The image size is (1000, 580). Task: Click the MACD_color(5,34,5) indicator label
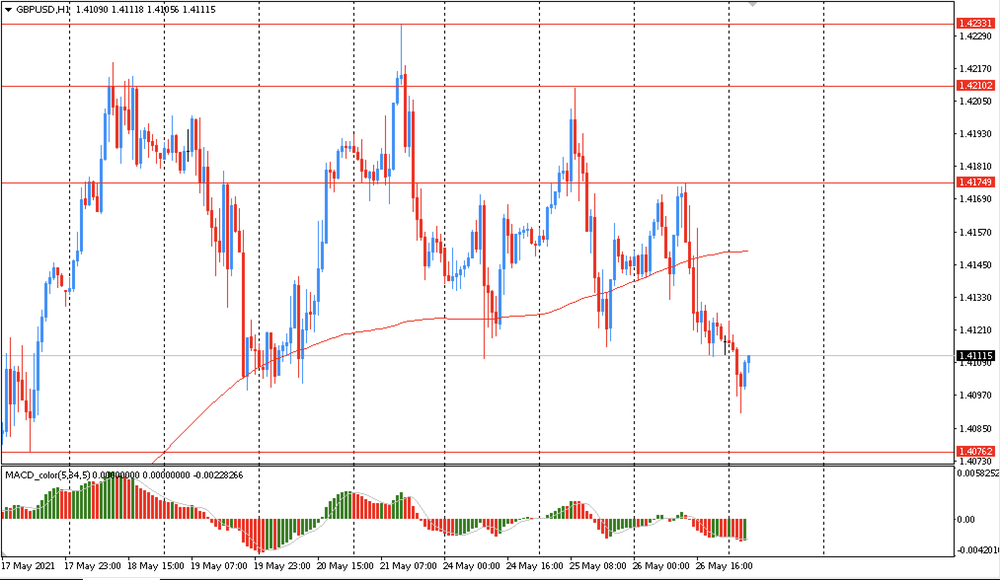click(x=48, y=475)
